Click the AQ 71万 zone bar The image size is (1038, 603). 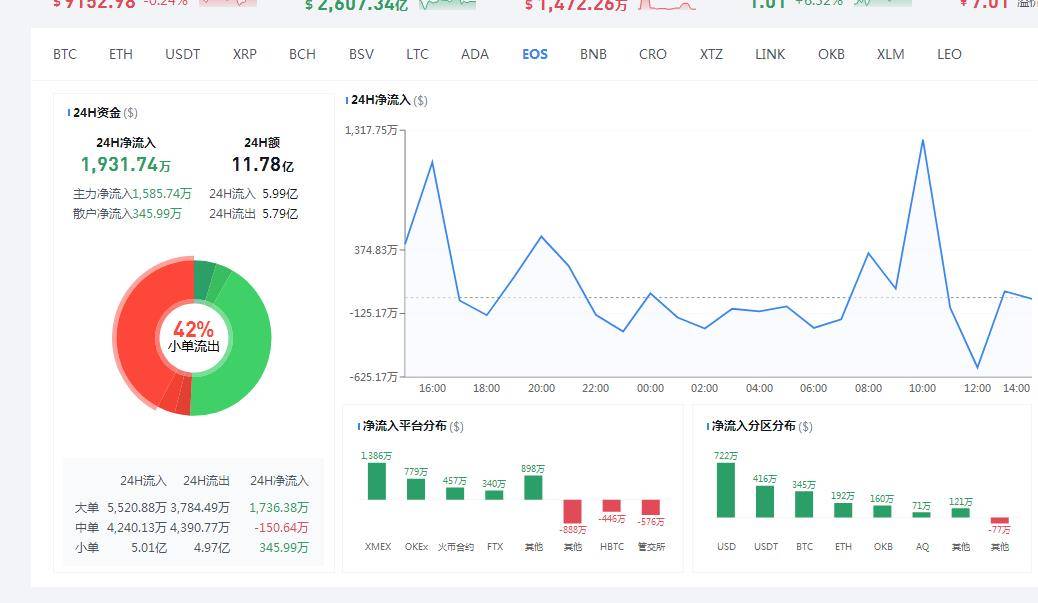coord(921,515)
